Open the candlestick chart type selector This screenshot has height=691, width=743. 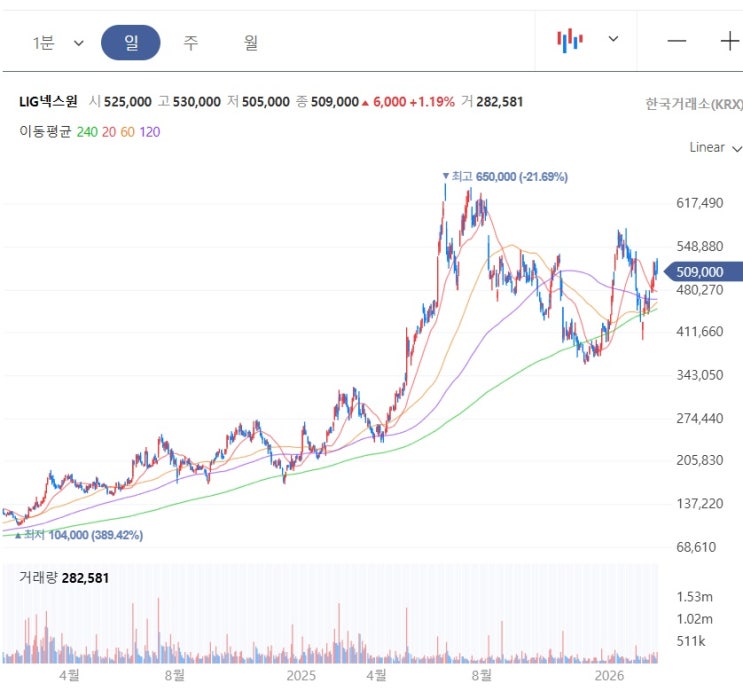[570, 41]
